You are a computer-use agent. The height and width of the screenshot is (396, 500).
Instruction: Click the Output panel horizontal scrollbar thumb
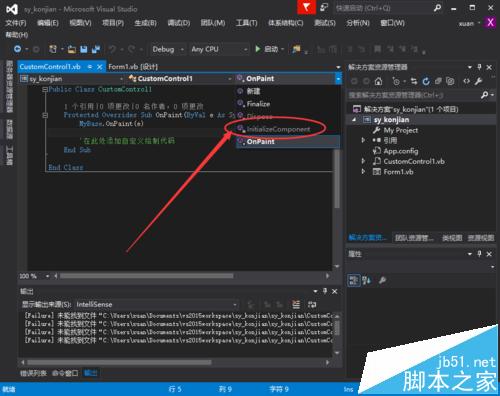click(119, 362)
